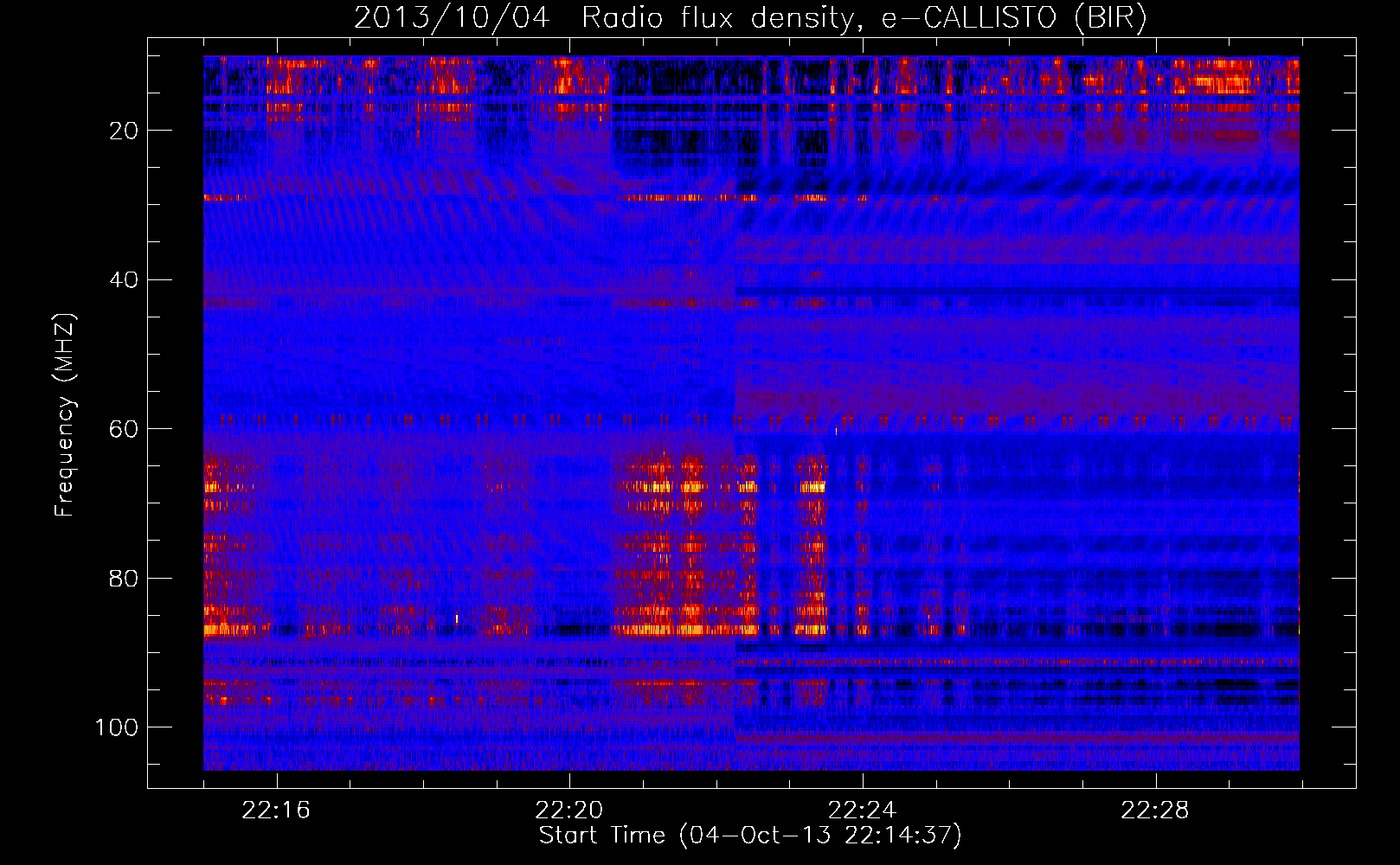Click the plot title "2013/10/04 Radio flux density, e-CALLISTO (BIR)"

[750, 18]
